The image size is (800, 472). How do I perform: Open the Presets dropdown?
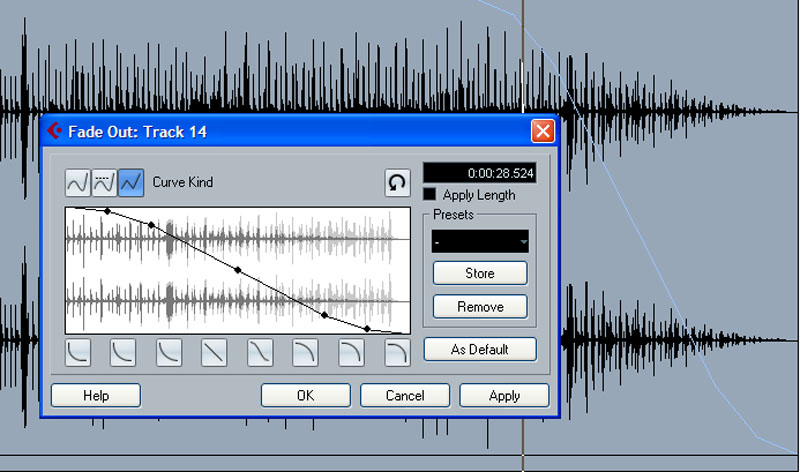pos(480,241)
